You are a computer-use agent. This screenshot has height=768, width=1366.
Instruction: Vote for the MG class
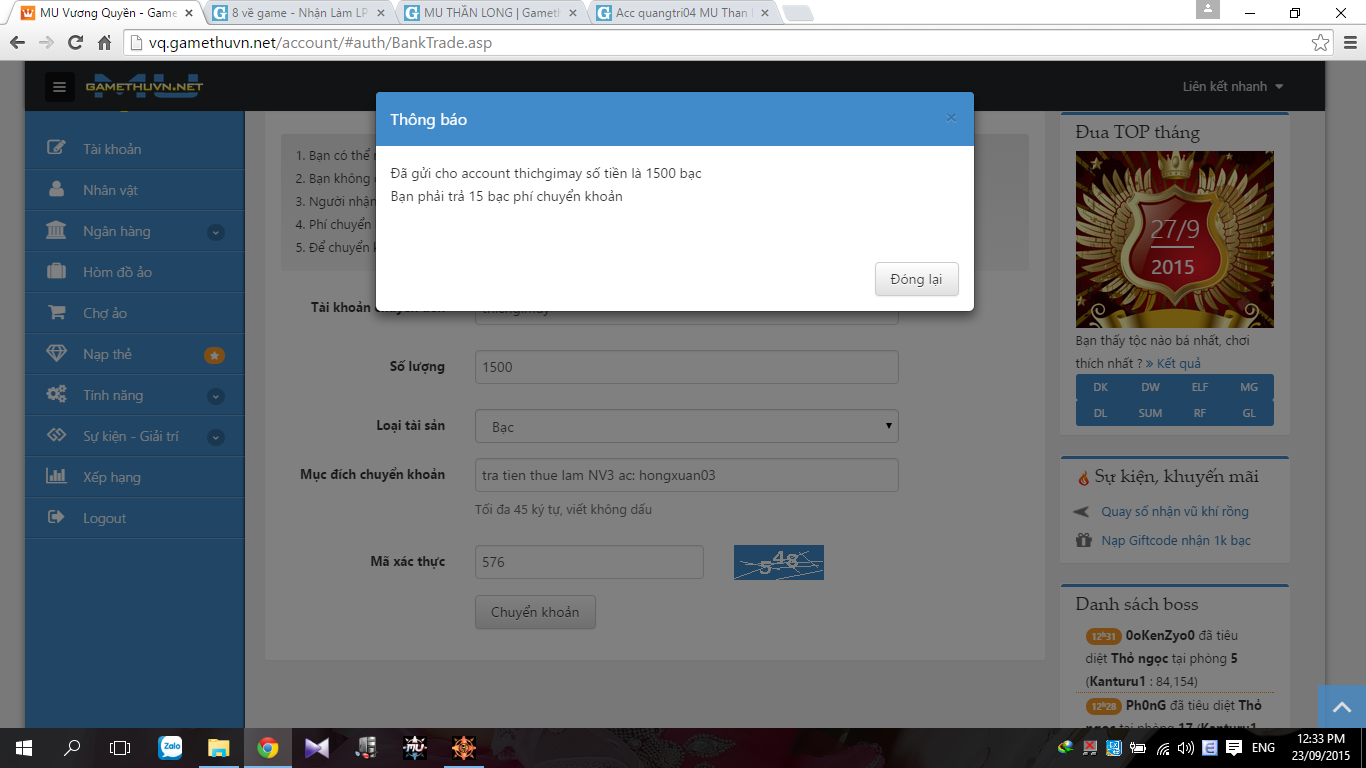click(x=1249, y=387)
